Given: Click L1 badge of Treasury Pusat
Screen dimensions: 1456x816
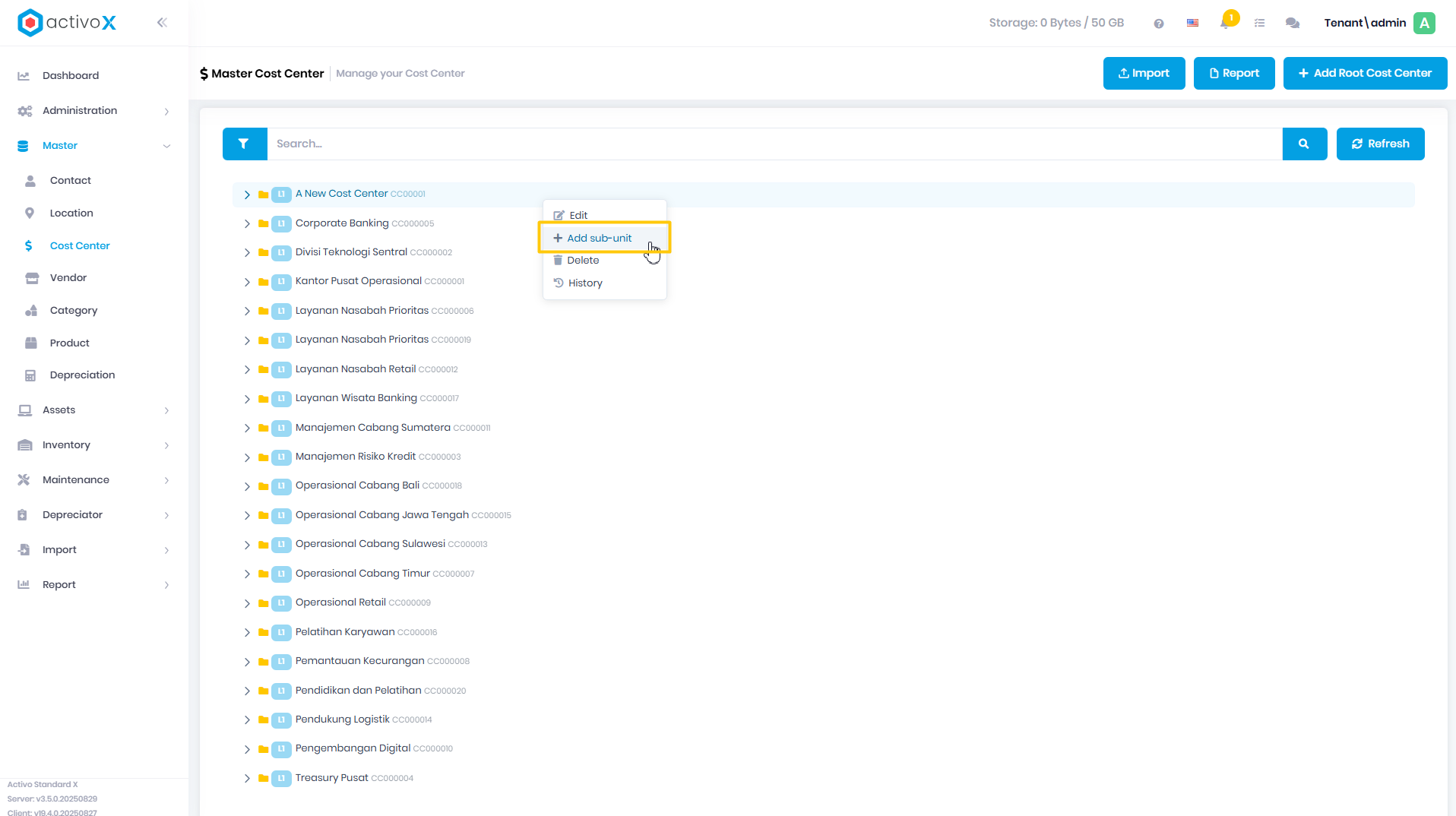Looking at the screenshot, I should [281, 779].
